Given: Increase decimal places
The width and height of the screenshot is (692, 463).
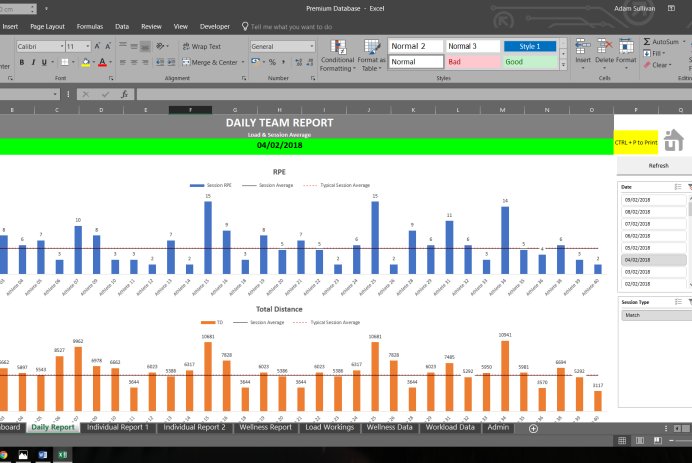Looking at the screenshot, I should click(299, 62).
